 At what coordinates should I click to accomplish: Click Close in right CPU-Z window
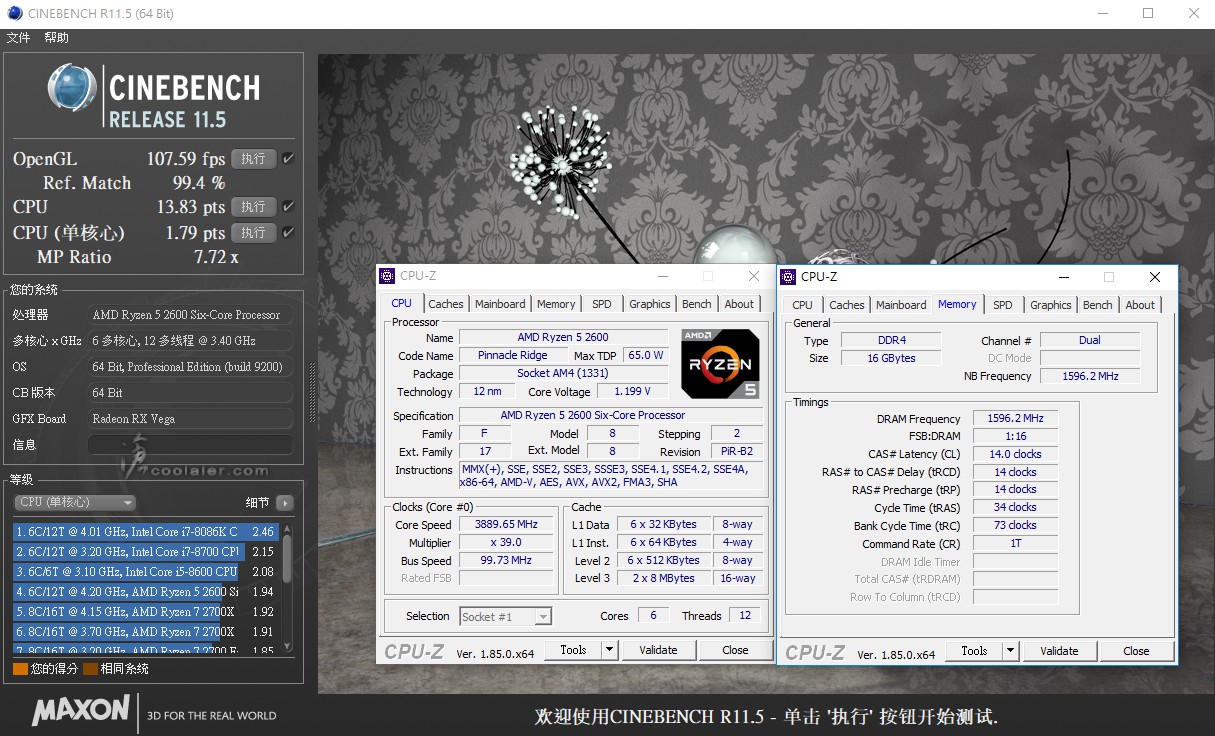[x=1136, y=651]
